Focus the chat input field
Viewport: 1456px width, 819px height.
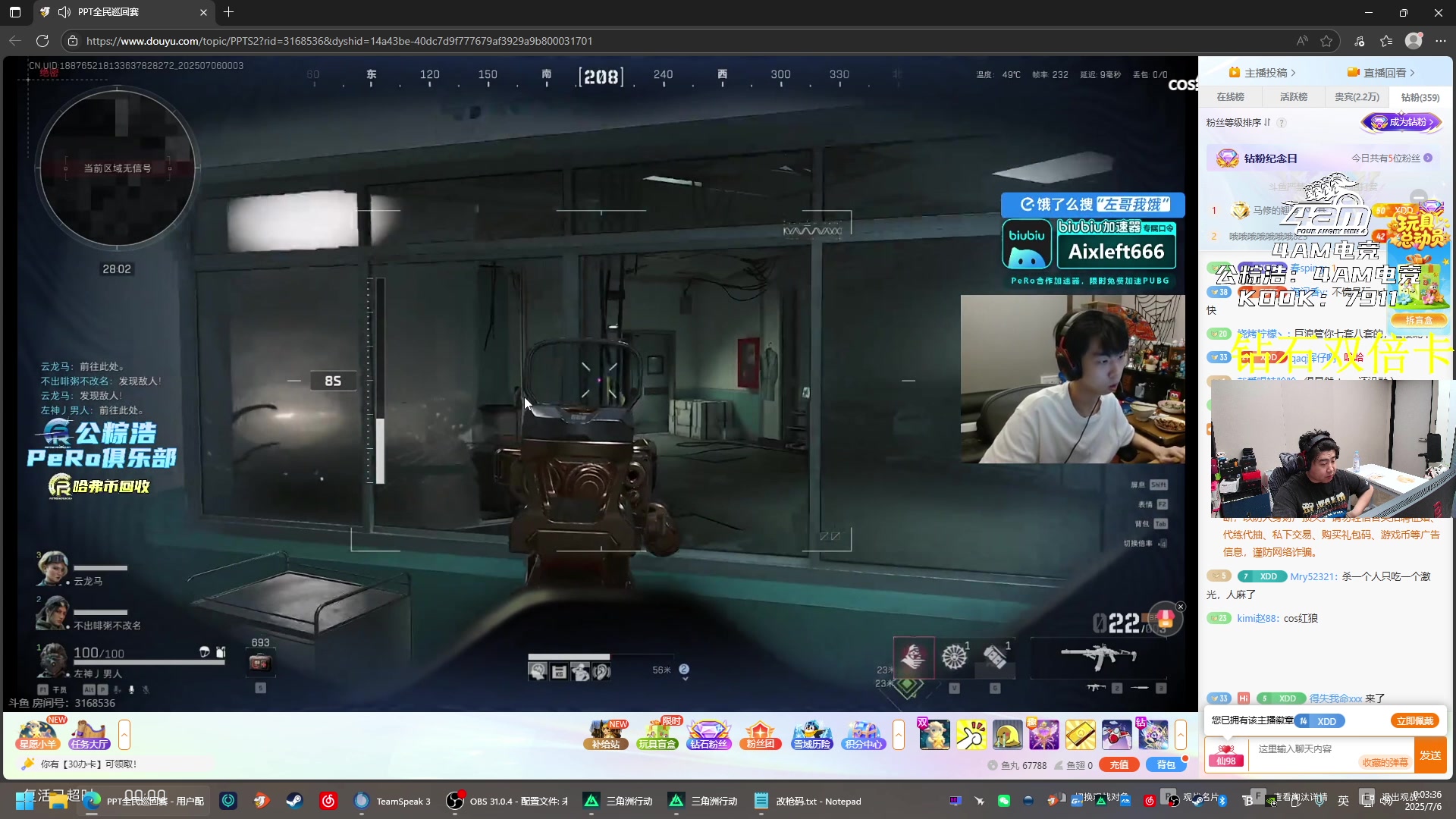point(1332,749)
